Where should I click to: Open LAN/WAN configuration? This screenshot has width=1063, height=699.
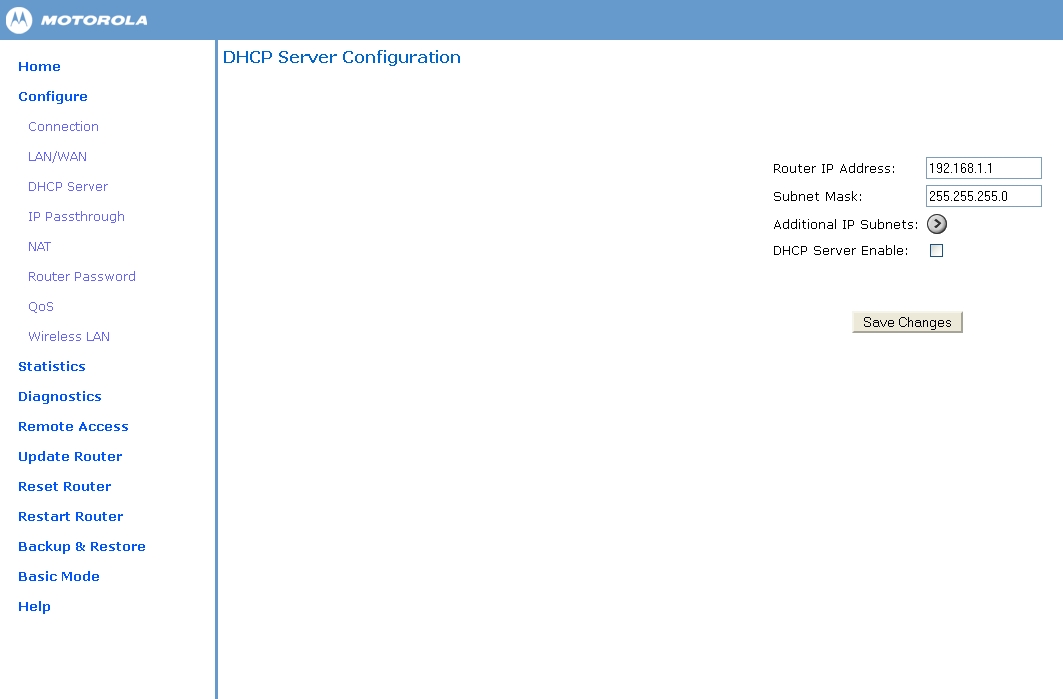click(x=57, y=157)
